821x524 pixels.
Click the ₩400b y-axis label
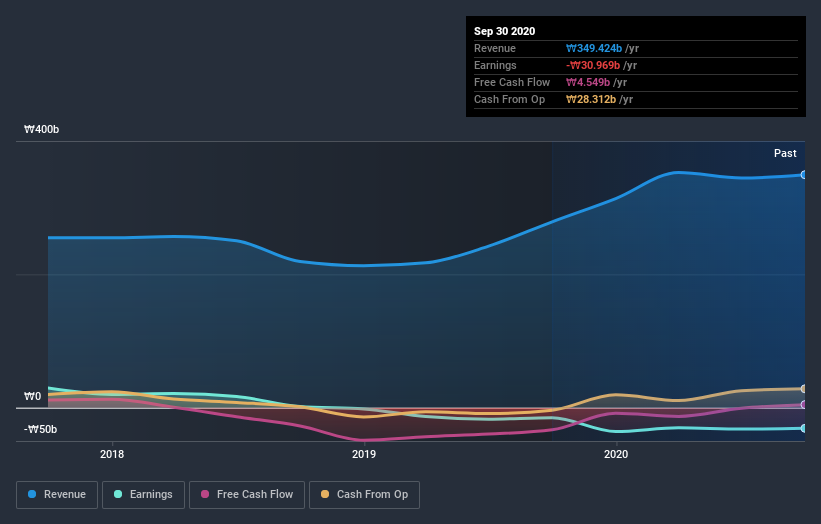[41, 129]
